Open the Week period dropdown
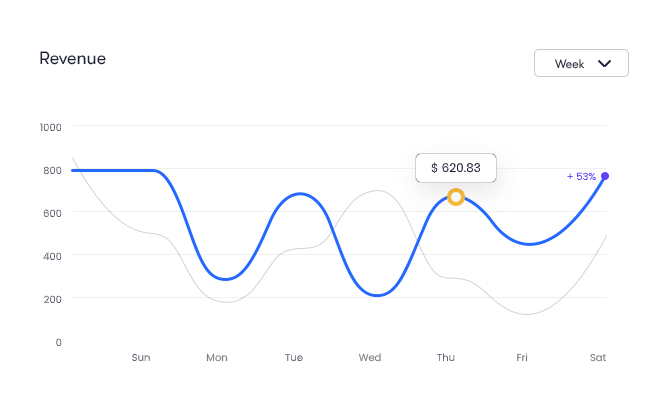 tap(581, 63)
